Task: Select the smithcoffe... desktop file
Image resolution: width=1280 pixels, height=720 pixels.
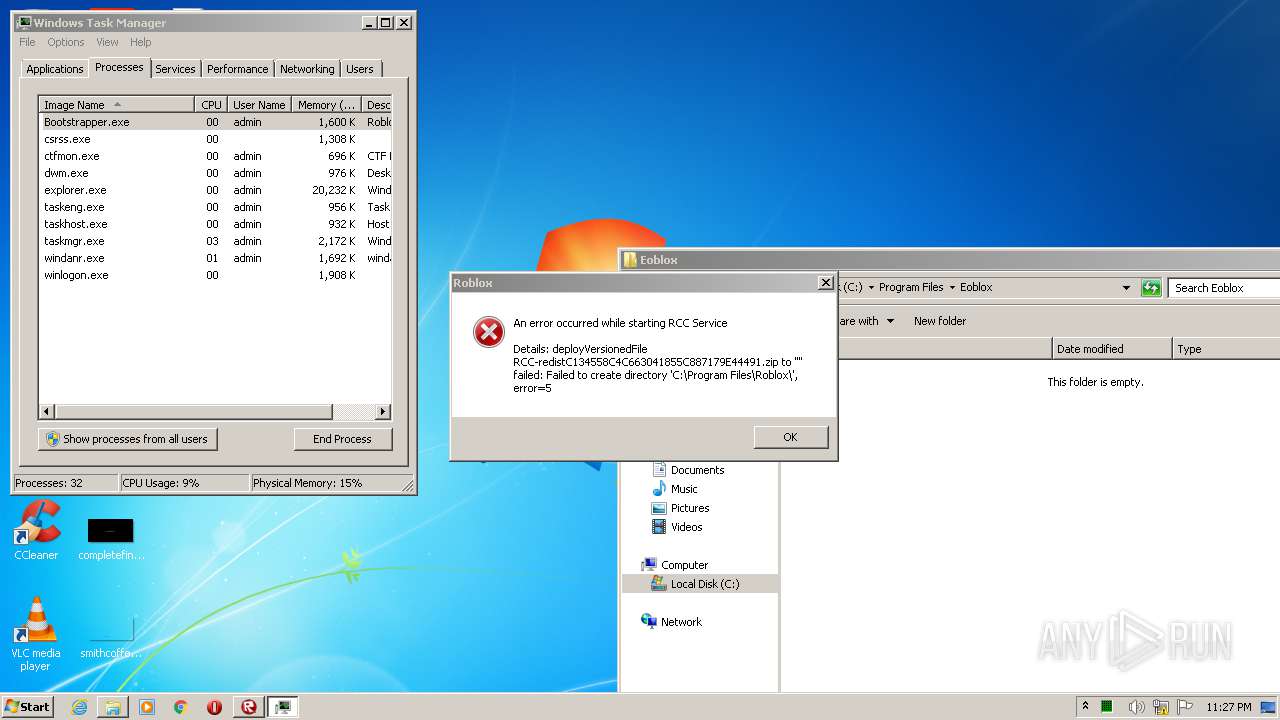Action: (110, 637)
